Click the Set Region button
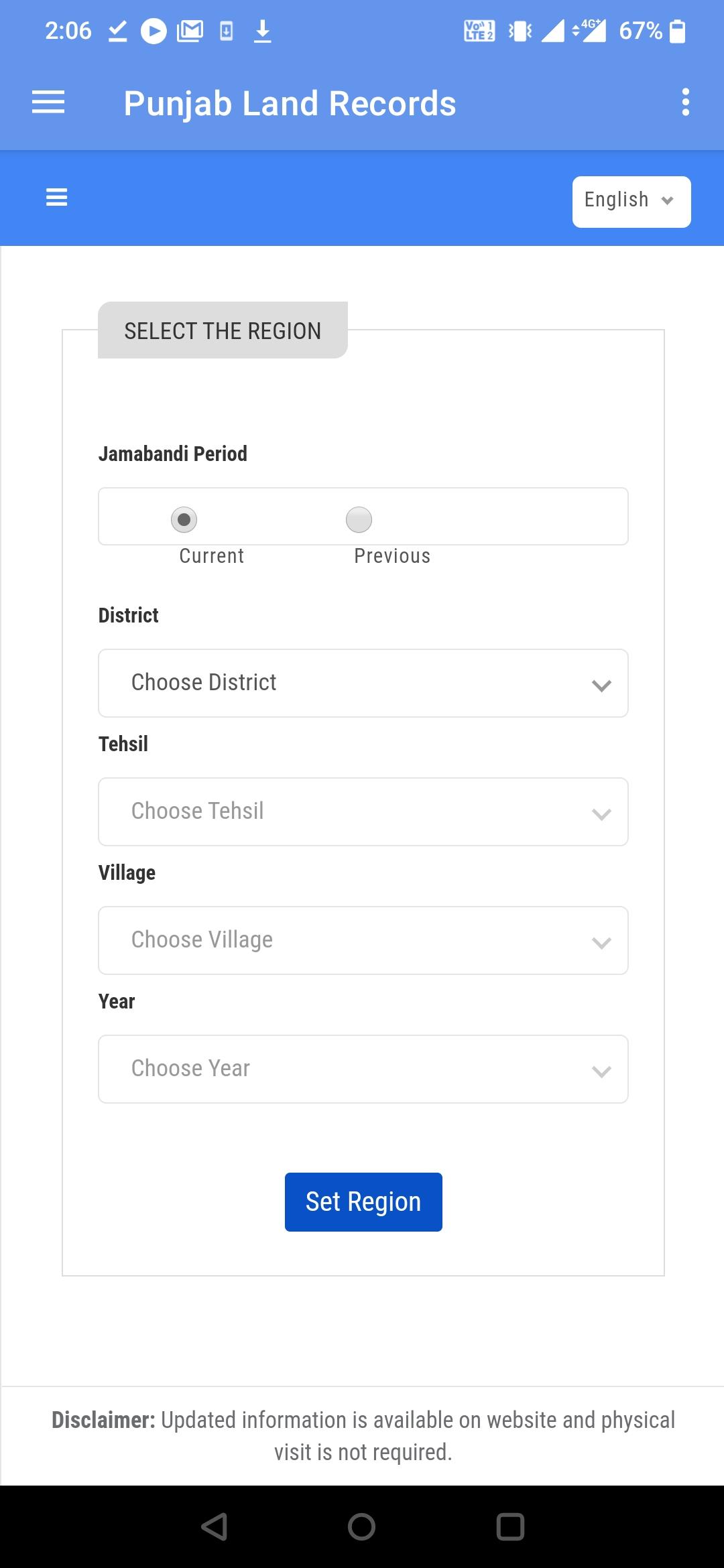724x1568 pixels. (x=363, y=1202)
